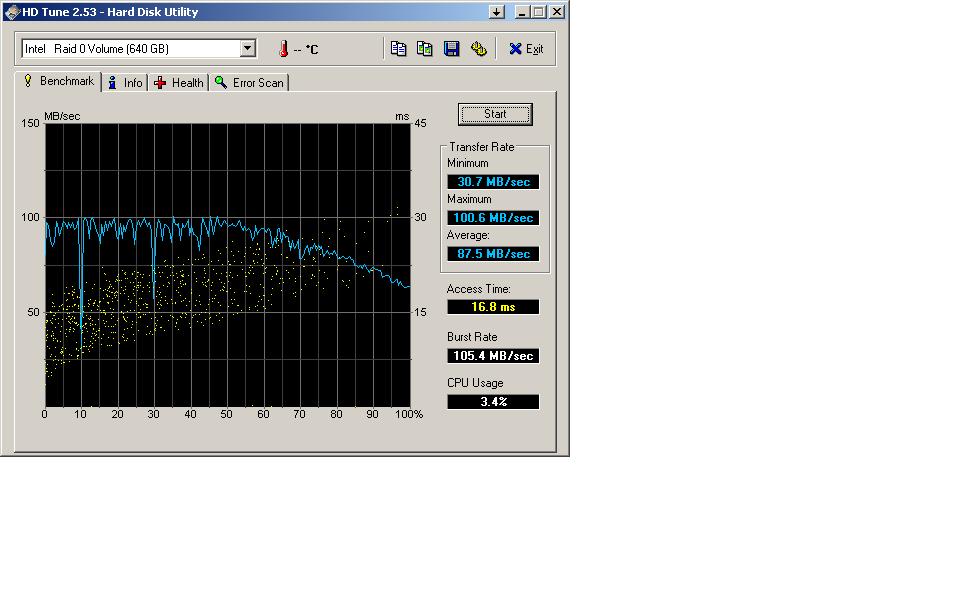Screen dimensions: 960x600
Task: Open the Health tab
Action: 179,83
